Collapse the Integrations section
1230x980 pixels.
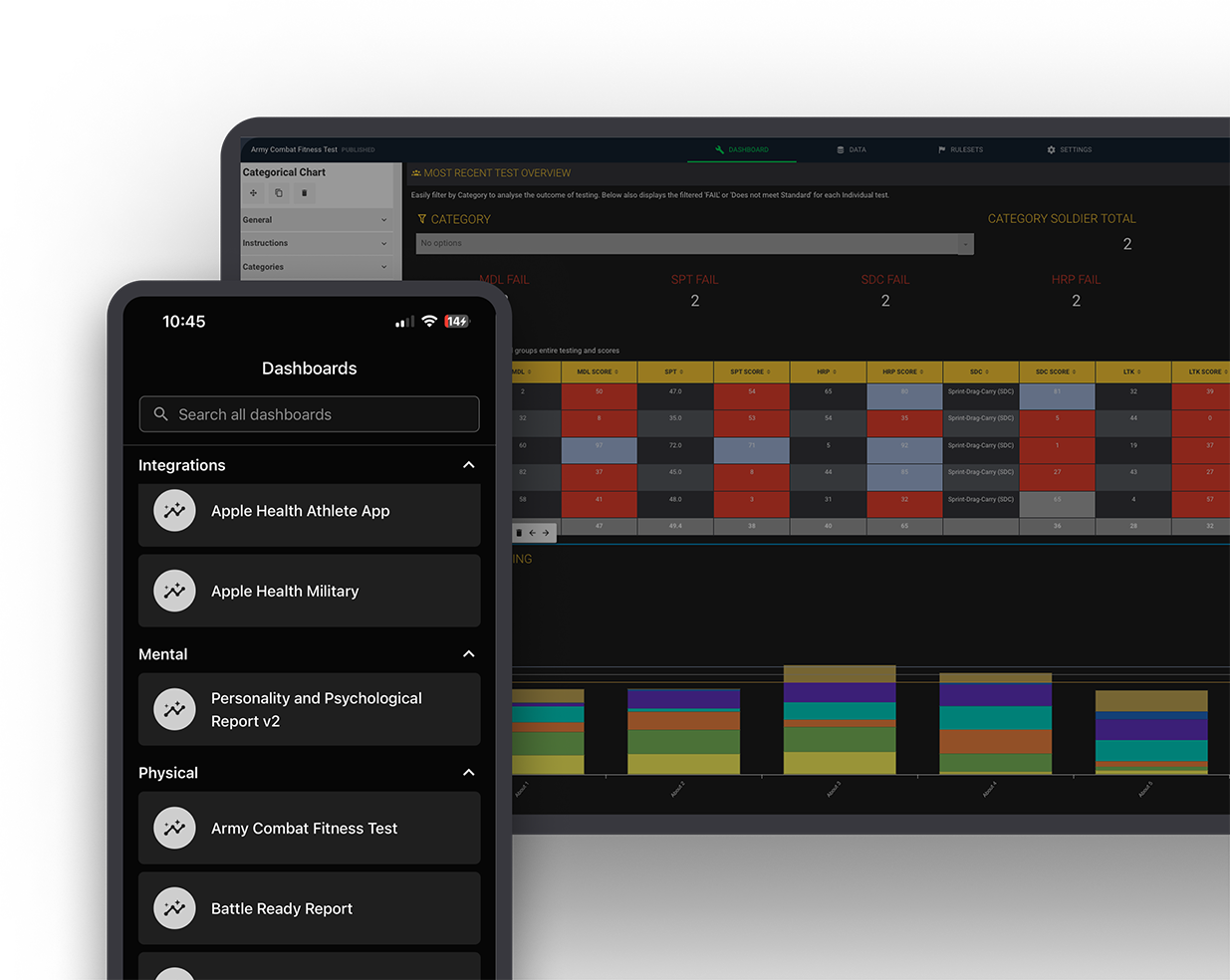(x=468, y=465)
